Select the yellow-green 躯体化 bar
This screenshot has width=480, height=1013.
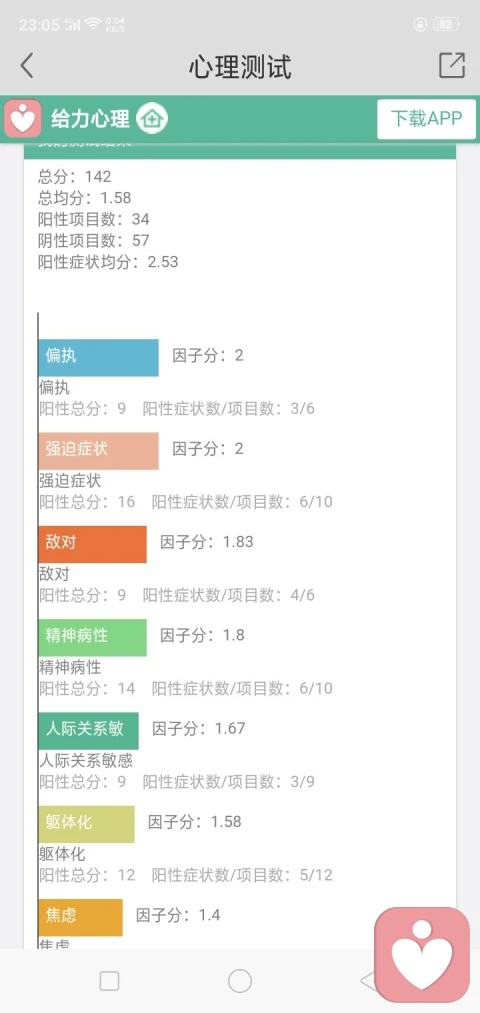pos(87,824)
